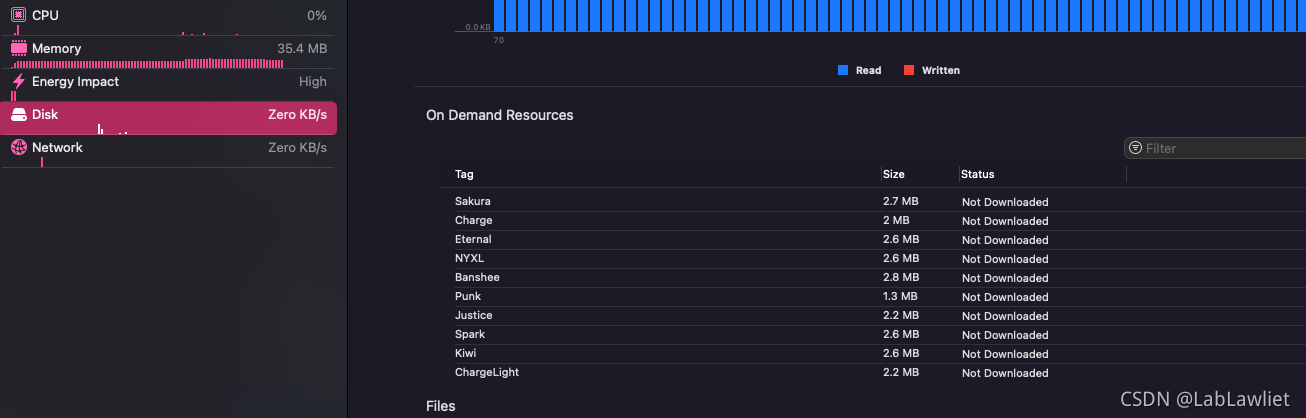The height and width of the screenshot is (418, 1306).
Task: Select the Charge tag row
Action: [x=872, y=220]
